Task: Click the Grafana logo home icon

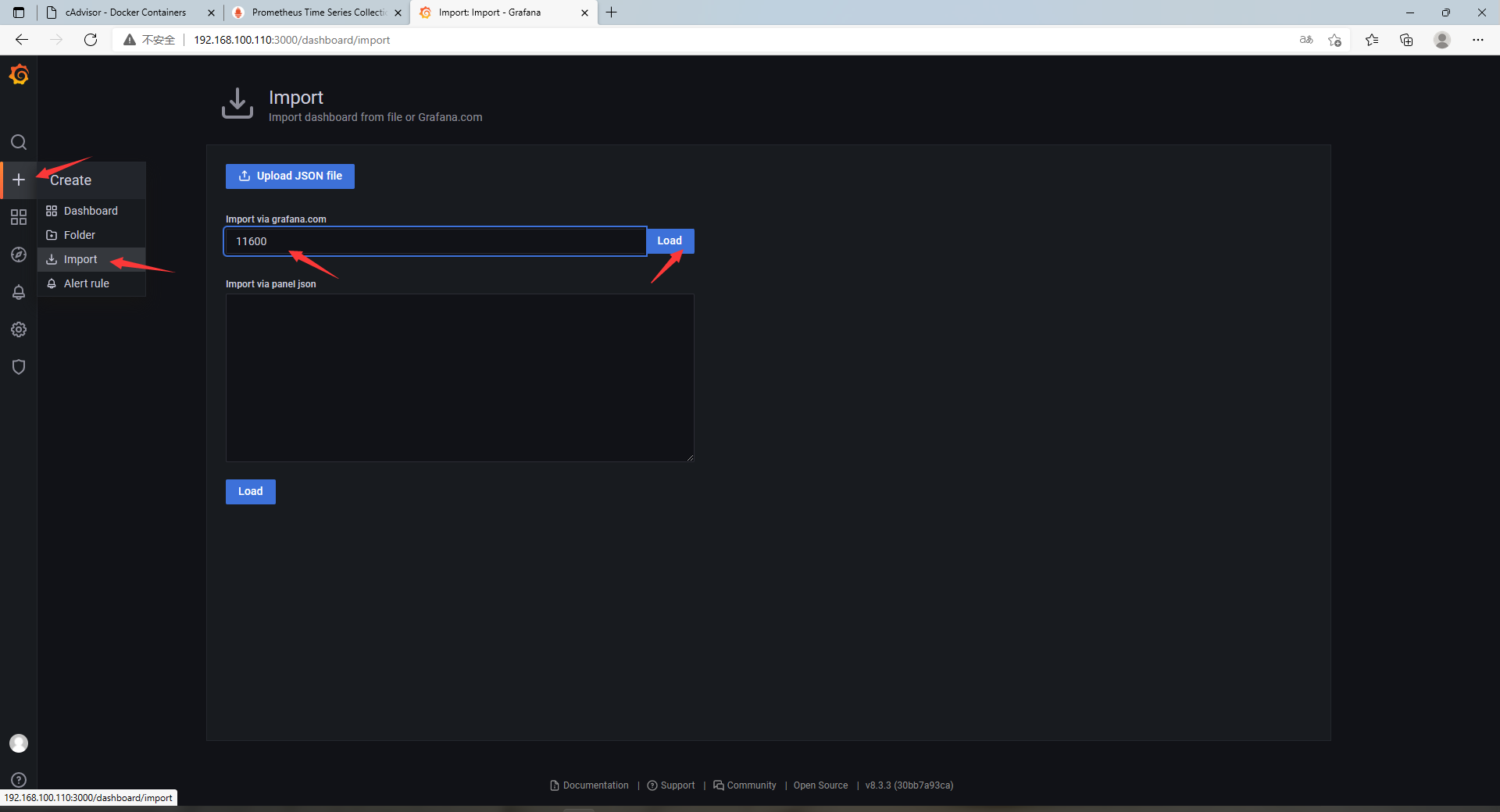Action: click(19, 75)
